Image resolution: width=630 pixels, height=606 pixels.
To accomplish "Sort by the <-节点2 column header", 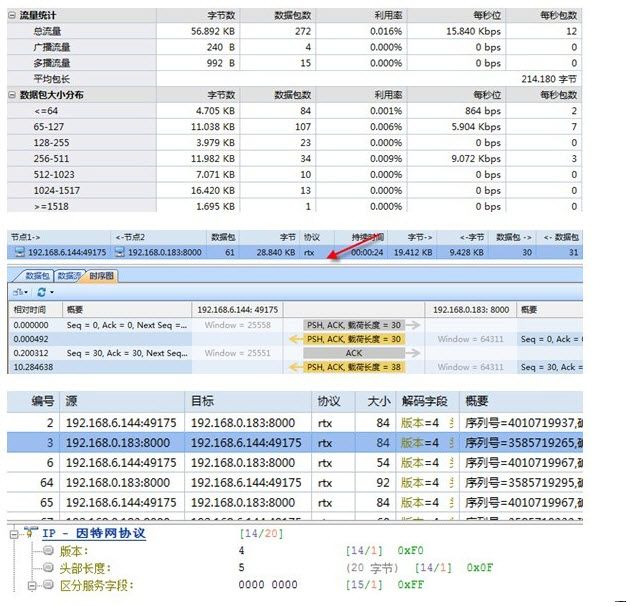I will point(159,237).
